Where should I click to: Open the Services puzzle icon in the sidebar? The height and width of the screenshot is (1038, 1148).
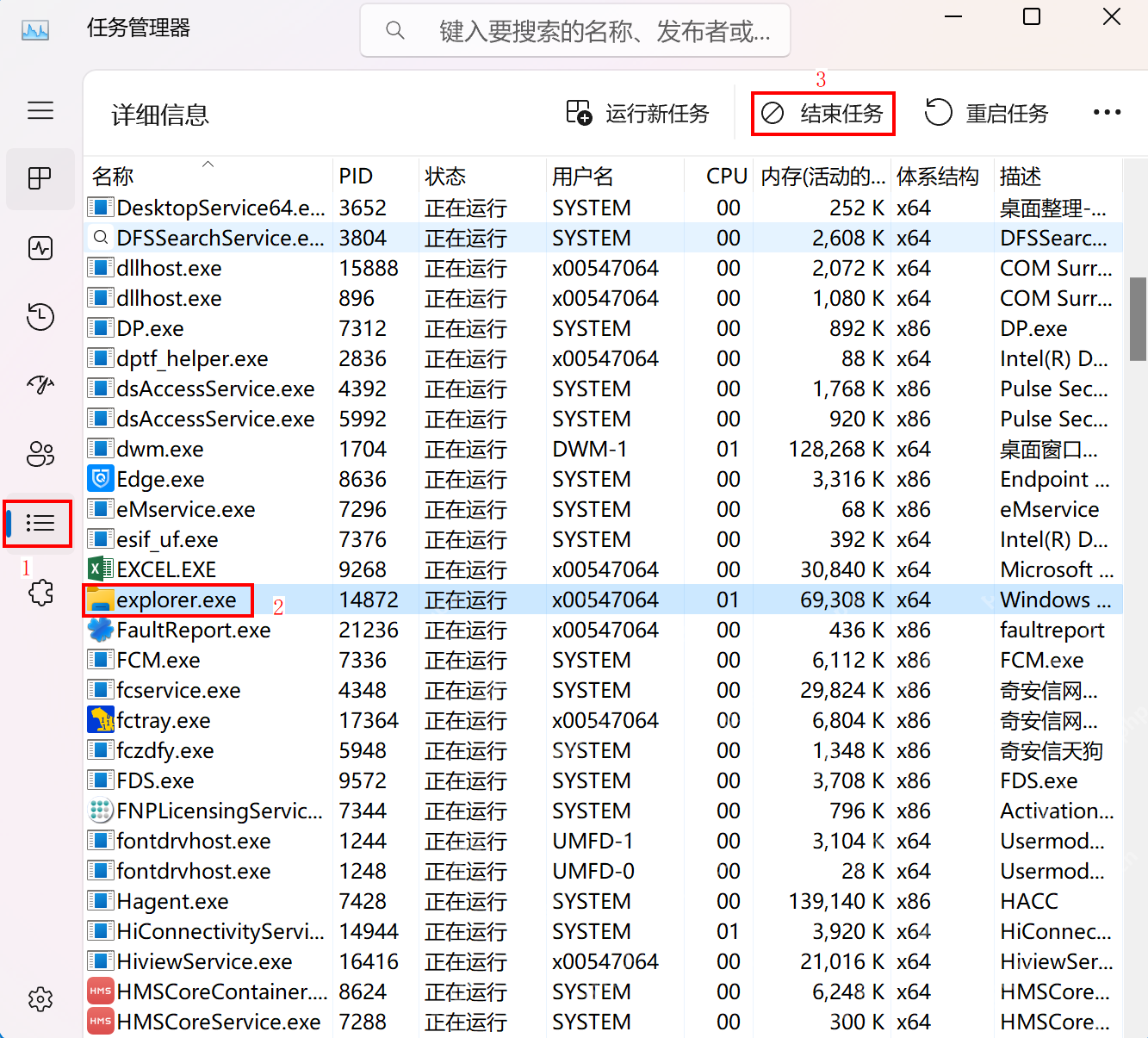tap(40, 592)
